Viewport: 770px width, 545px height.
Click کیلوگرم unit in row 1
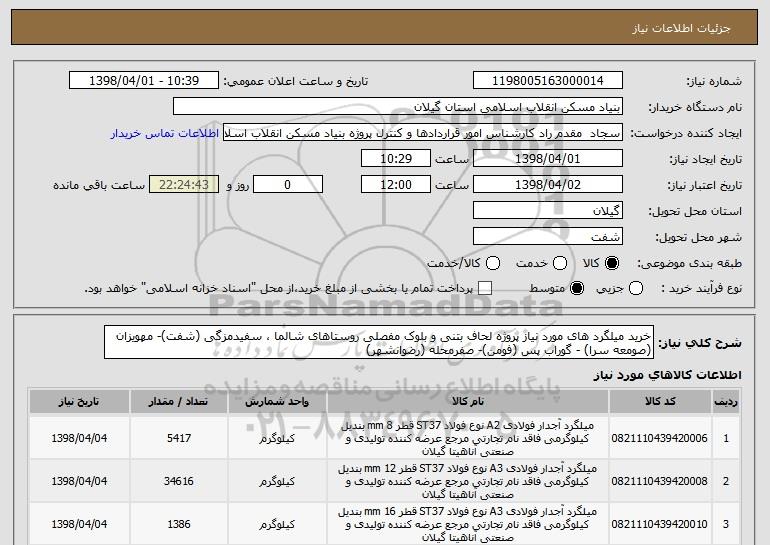[x=277, y=438]
